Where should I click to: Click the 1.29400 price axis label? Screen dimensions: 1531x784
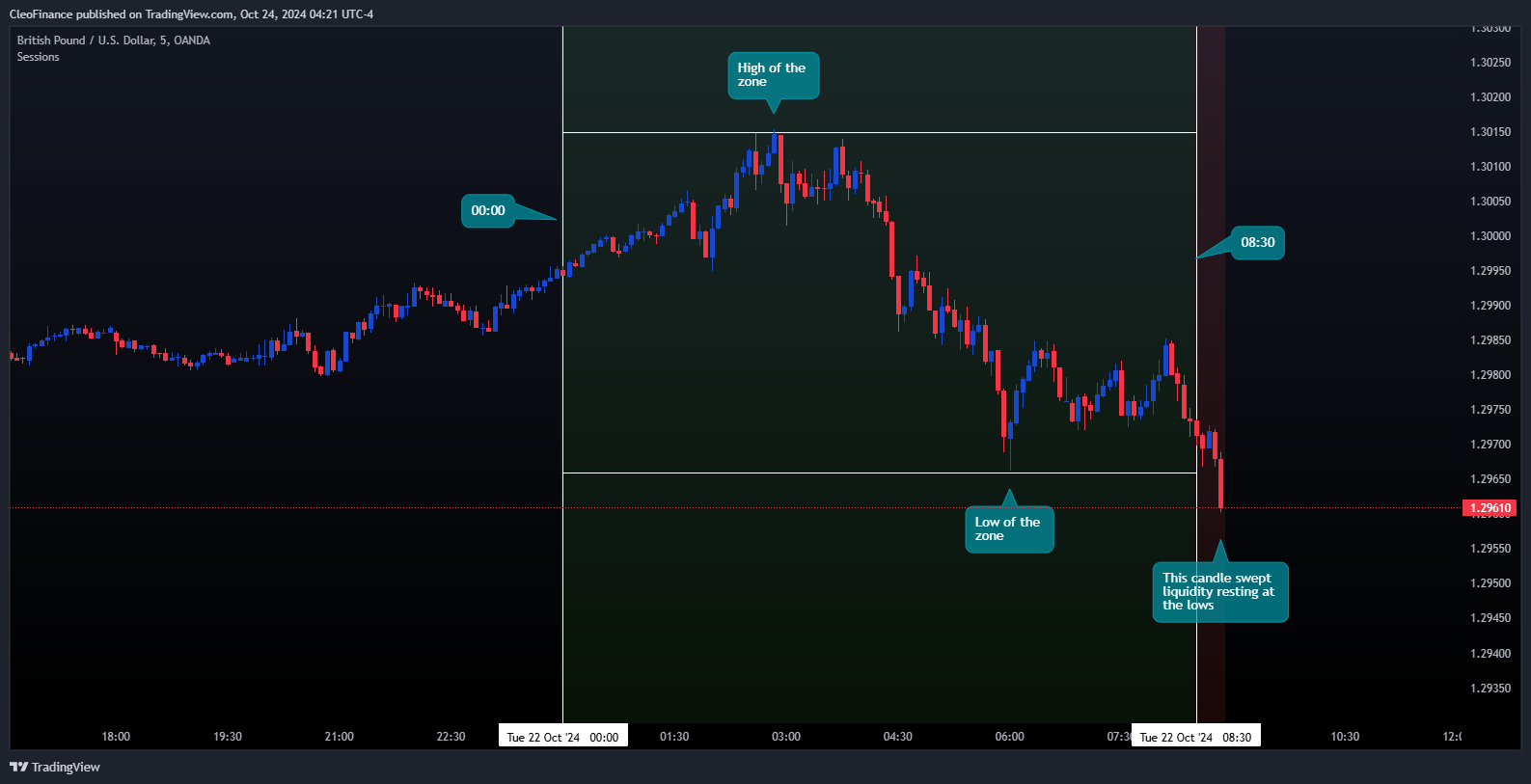click(x=1490, y=654)
